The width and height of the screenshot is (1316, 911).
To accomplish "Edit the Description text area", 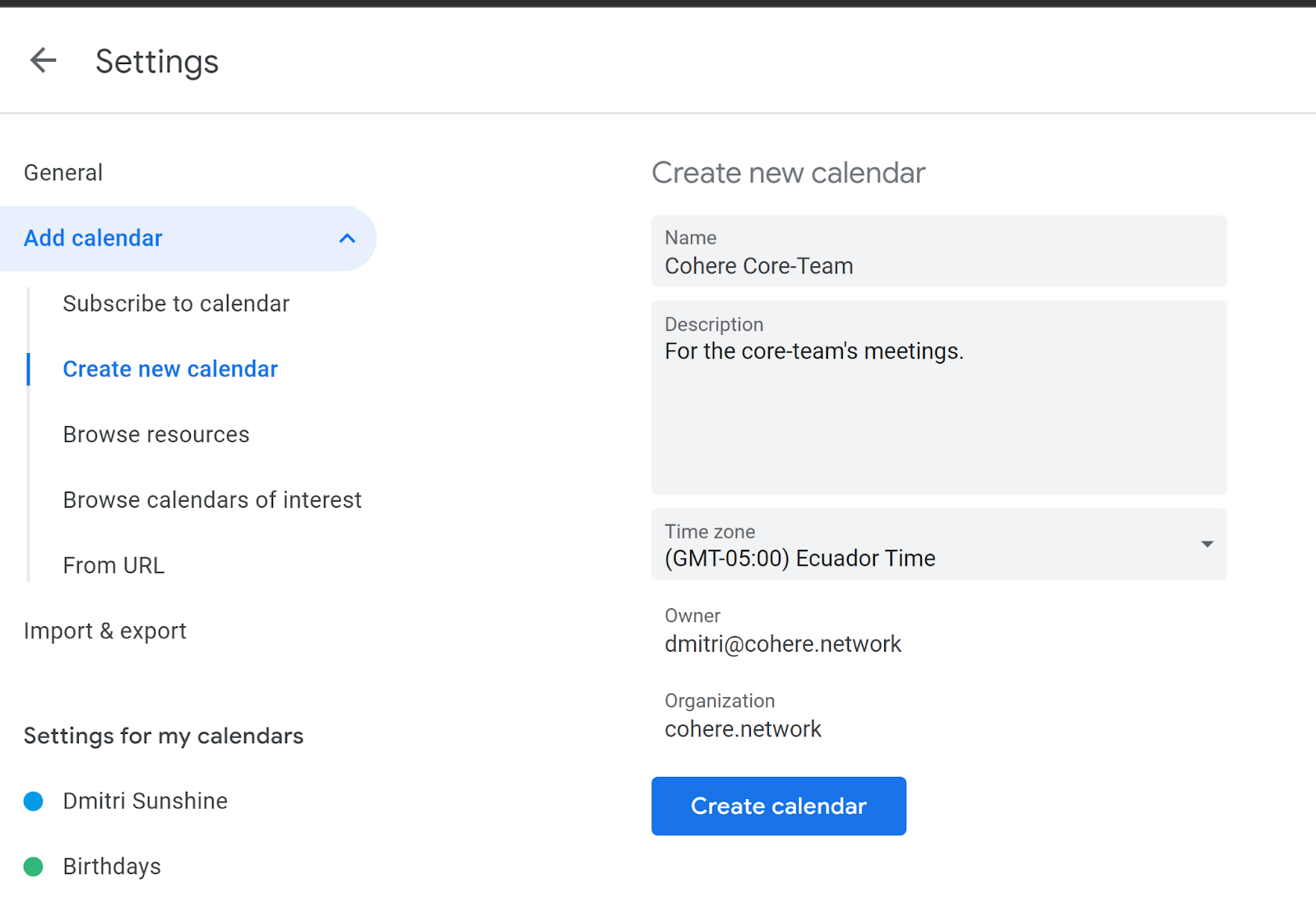I will click(x=938, y=398).
